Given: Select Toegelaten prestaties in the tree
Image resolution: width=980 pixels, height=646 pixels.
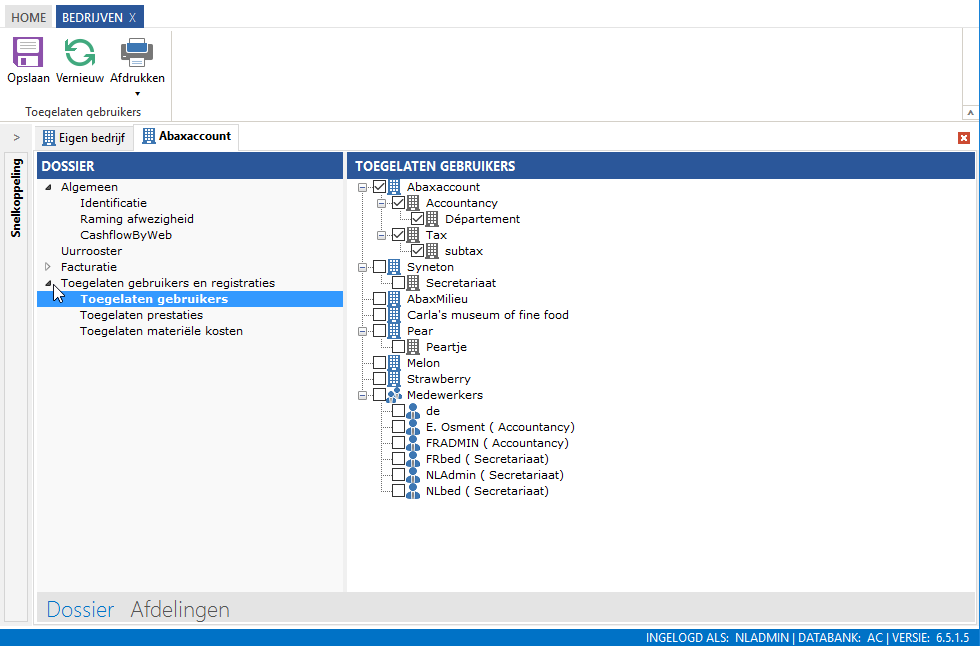Looking at the screenshot, I should 141,315.
